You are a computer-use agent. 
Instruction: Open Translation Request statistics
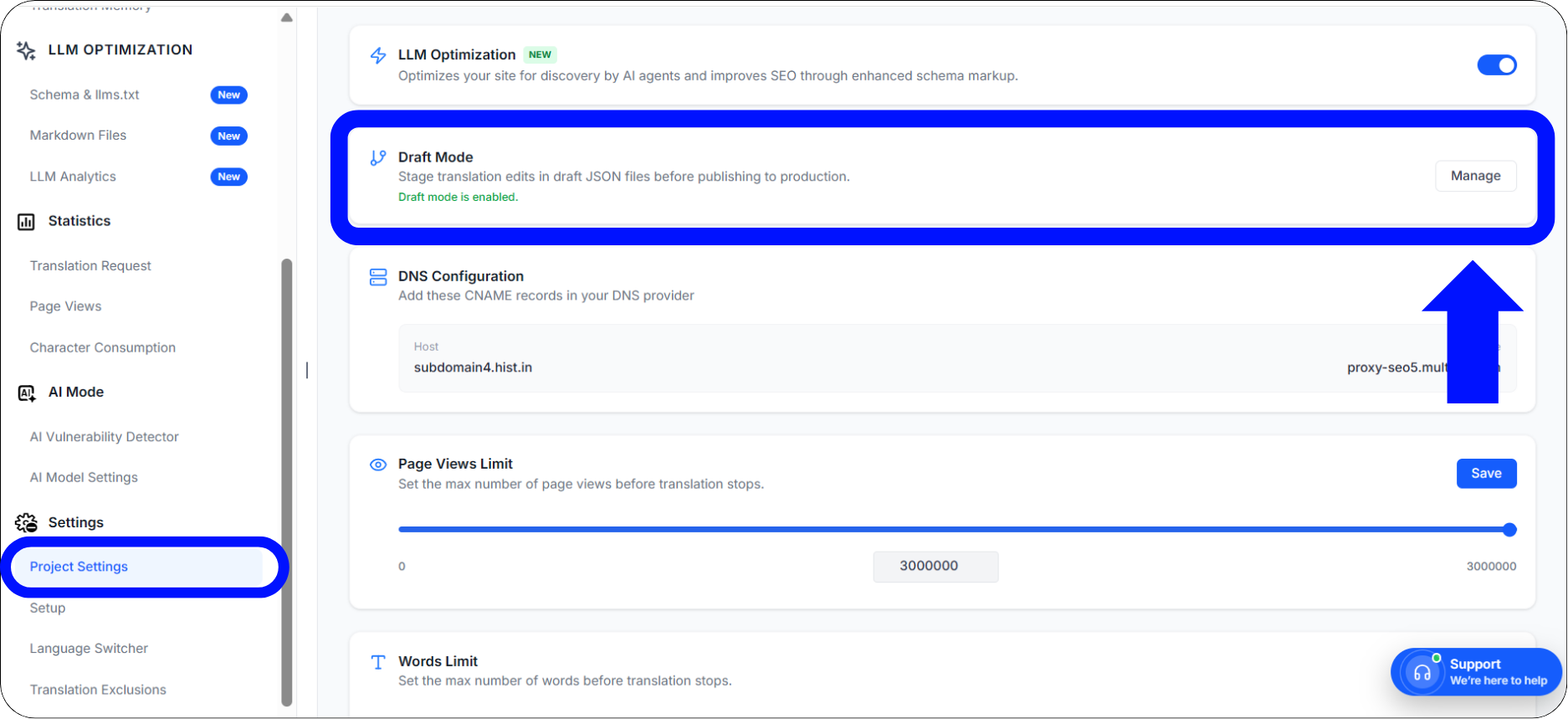[x=90, y=266]
